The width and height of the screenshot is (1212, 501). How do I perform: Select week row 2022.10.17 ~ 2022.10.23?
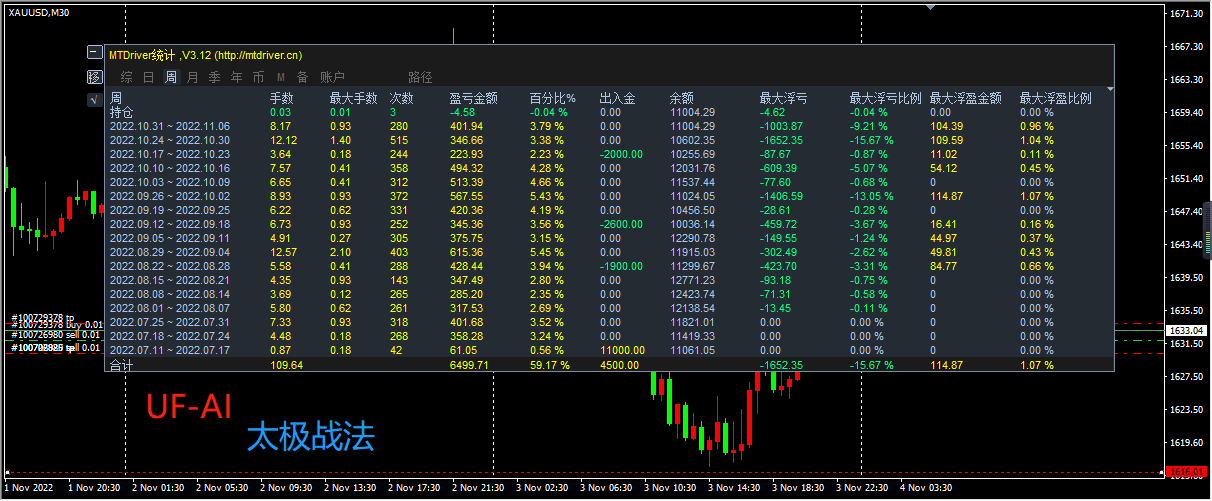point(170,155)
